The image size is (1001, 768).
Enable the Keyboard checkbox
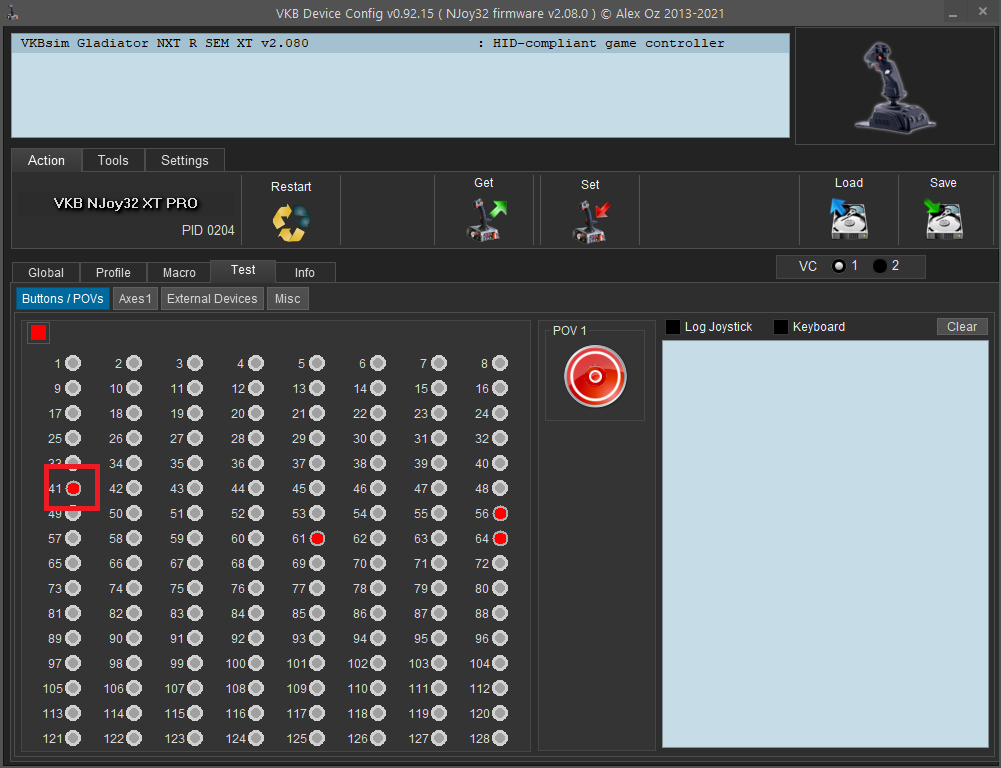pos(781,327)
